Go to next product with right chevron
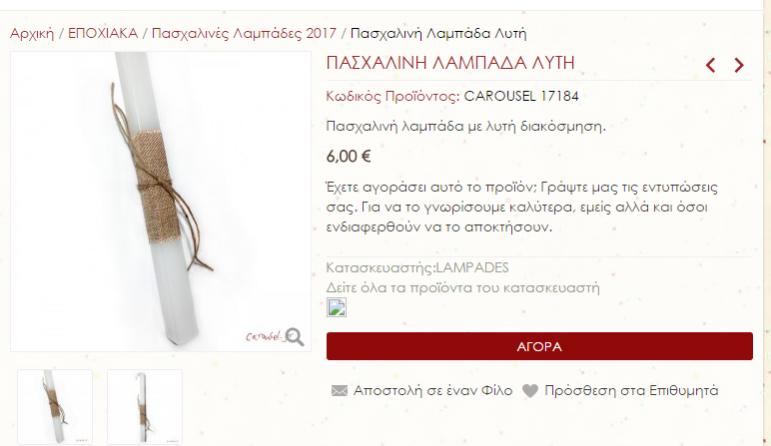 tap(739, 65)
